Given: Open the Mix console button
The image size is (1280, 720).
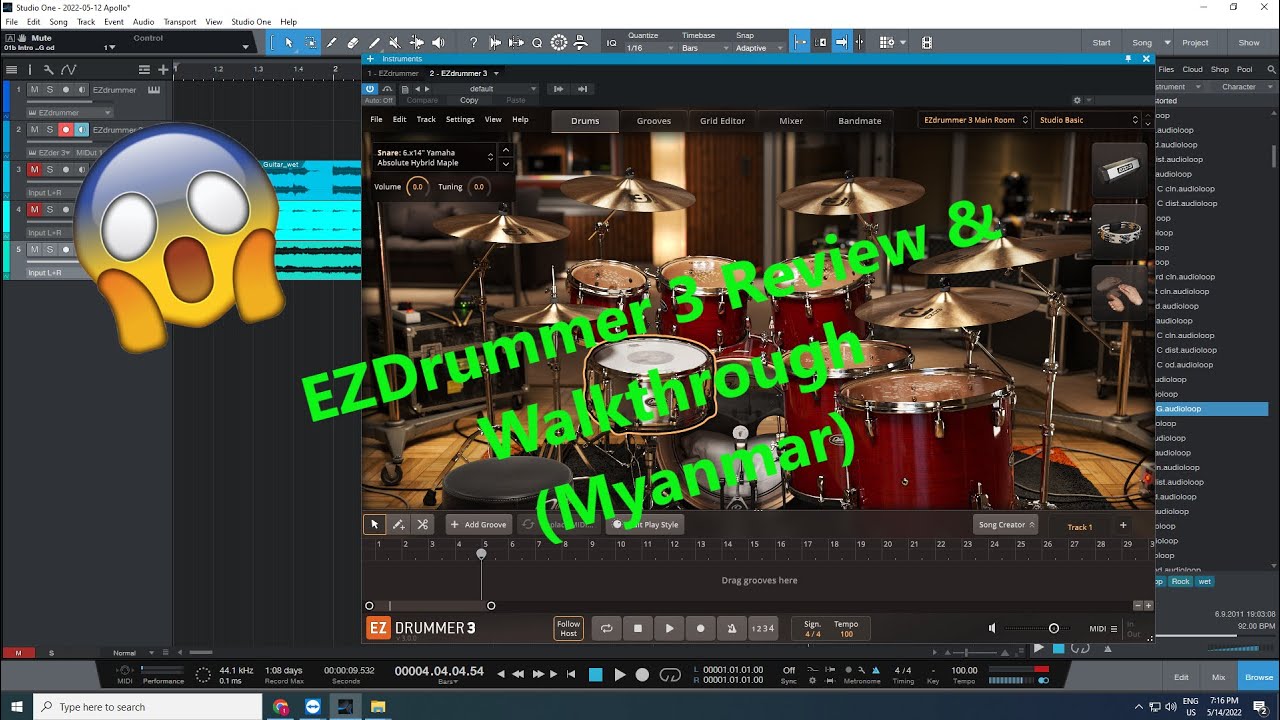Looking at the screenshot, I should 1218,677.
